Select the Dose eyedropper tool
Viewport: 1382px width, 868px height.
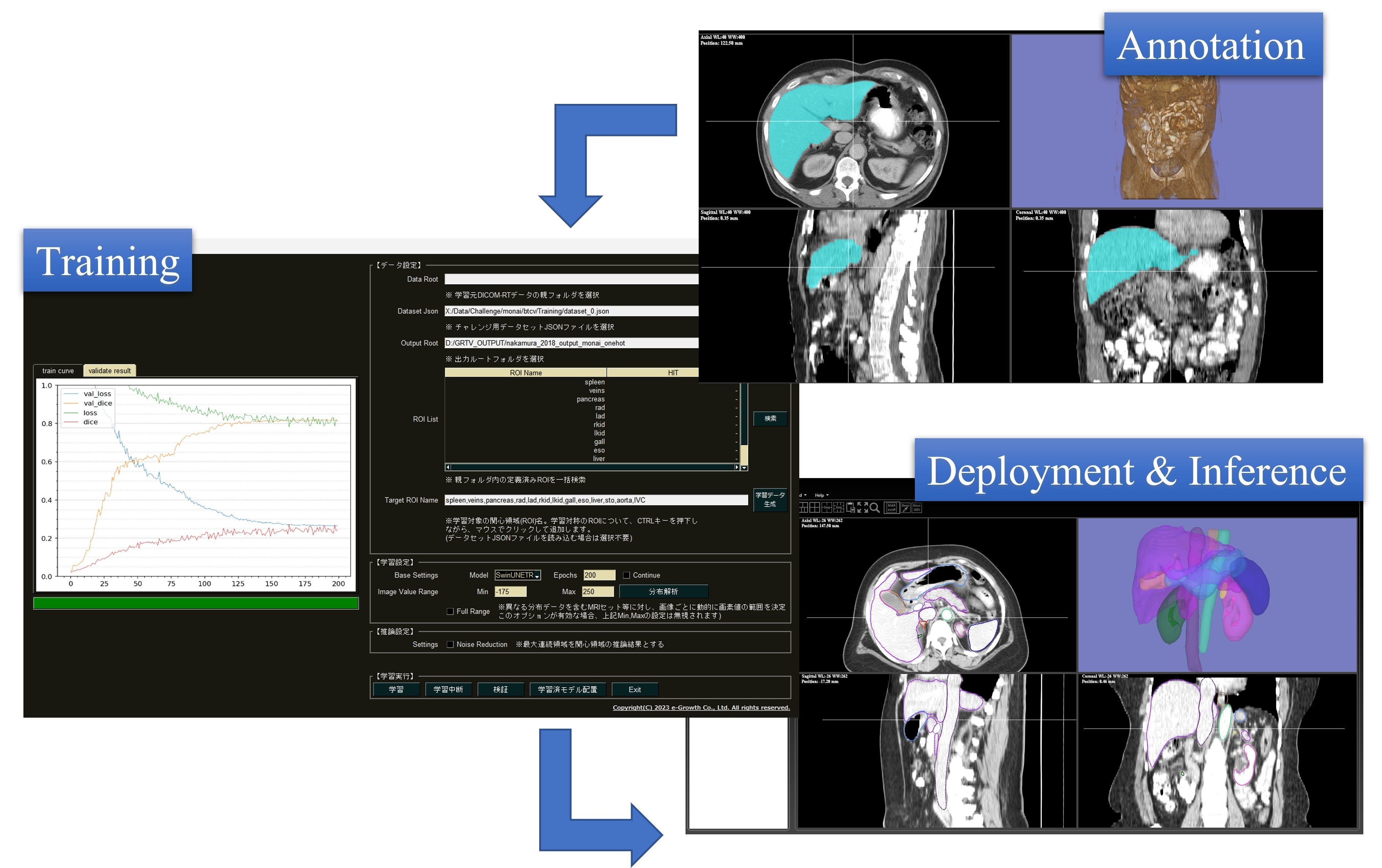coord(906,507)
